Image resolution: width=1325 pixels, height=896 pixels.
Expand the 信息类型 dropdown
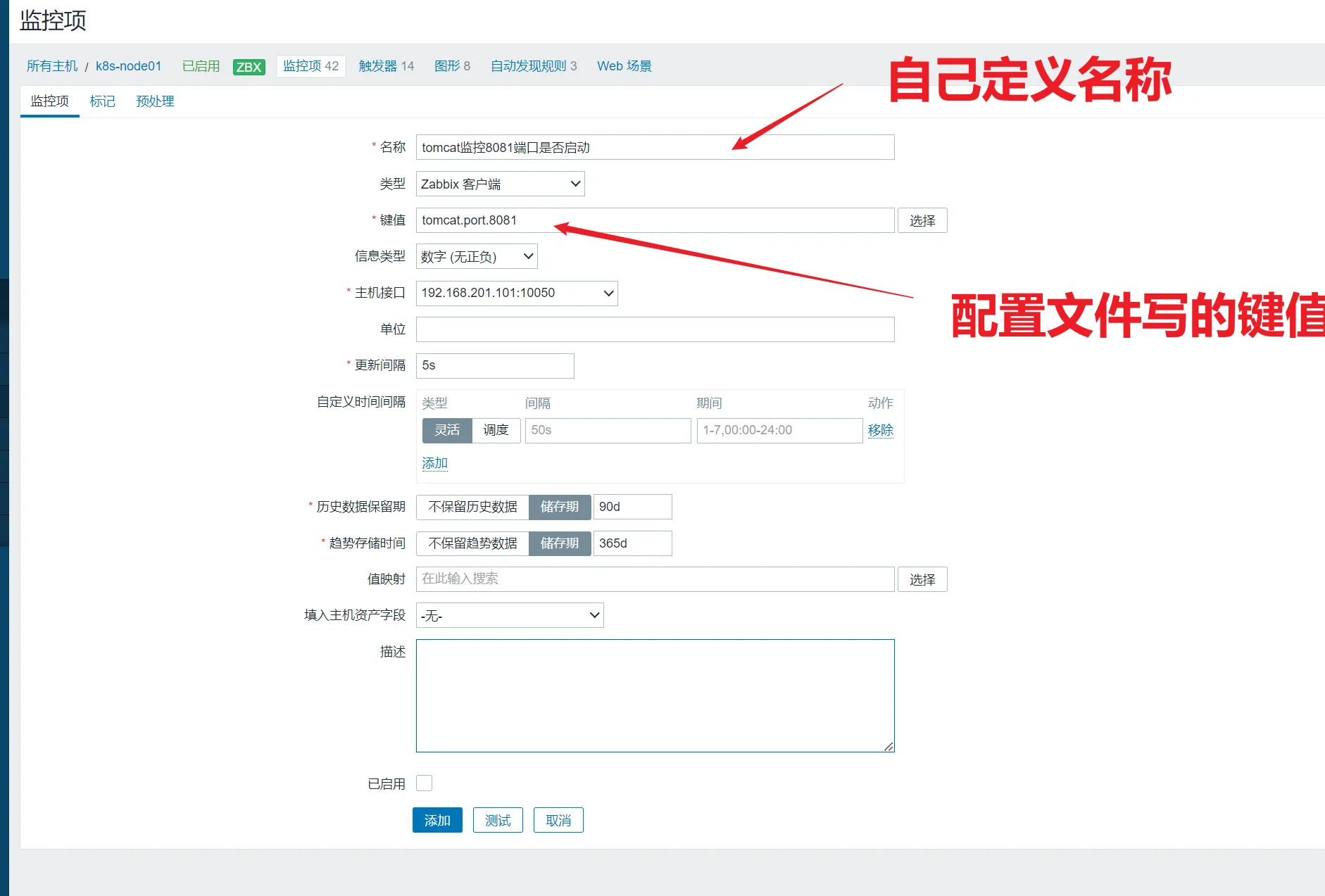(477, 257)
